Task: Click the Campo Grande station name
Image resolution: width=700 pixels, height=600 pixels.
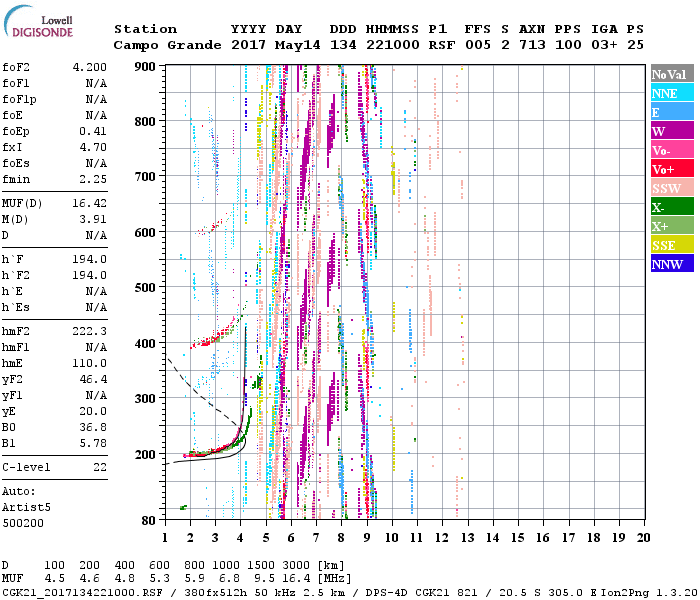Action: (167, 45)
